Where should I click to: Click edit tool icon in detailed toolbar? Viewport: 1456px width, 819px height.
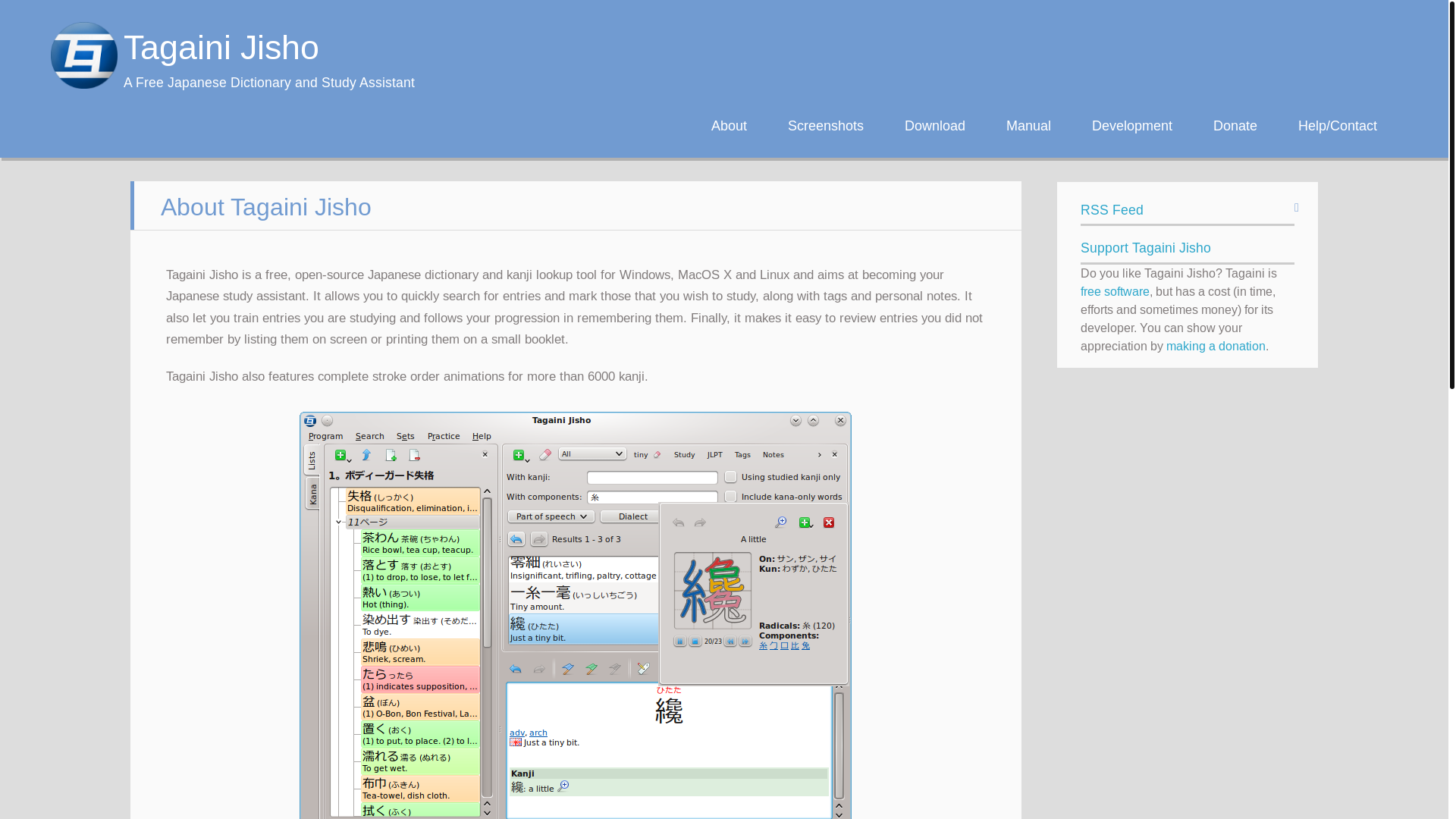(644, 669)
